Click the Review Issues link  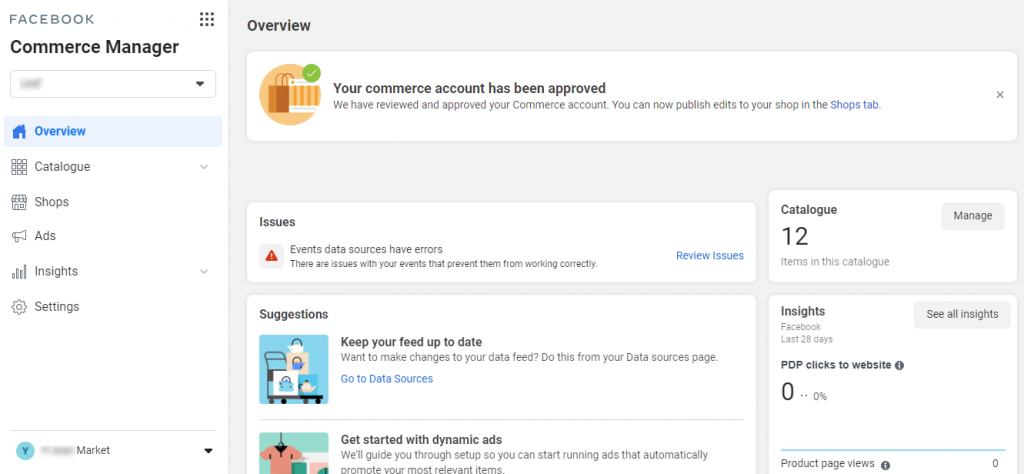[710, 256]
